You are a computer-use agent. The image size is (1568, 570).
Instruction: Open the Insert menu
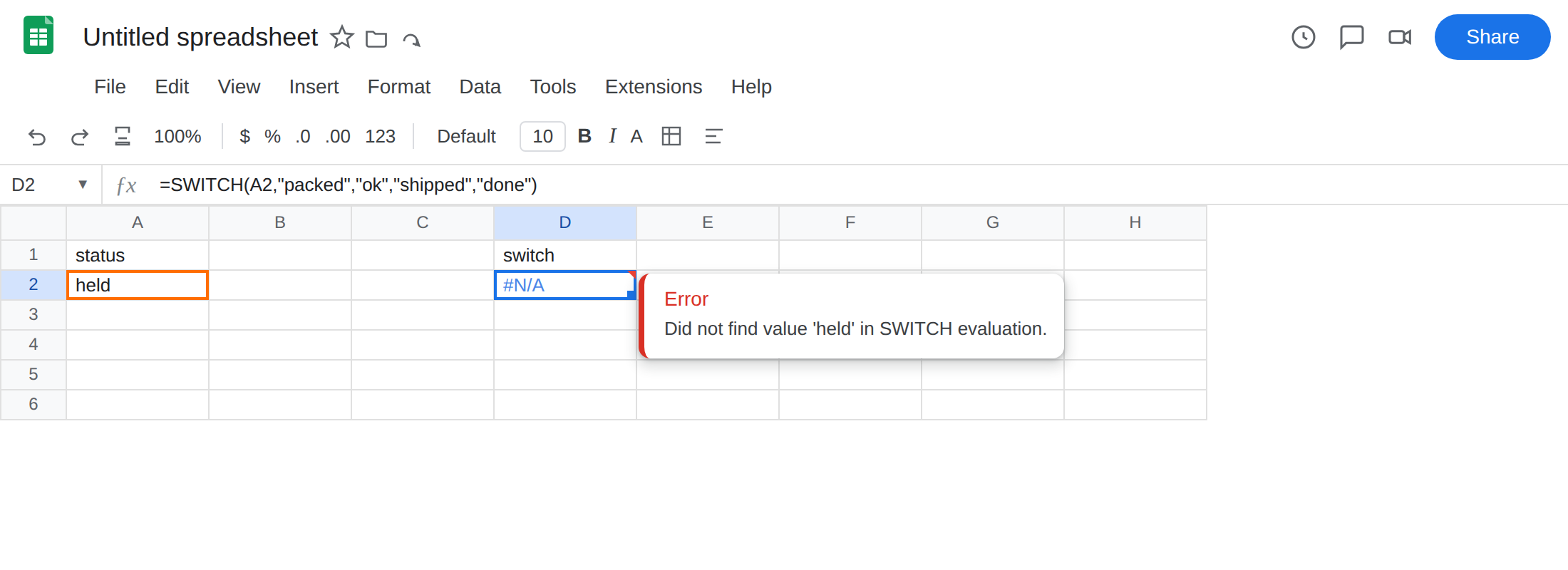point(314,87)
